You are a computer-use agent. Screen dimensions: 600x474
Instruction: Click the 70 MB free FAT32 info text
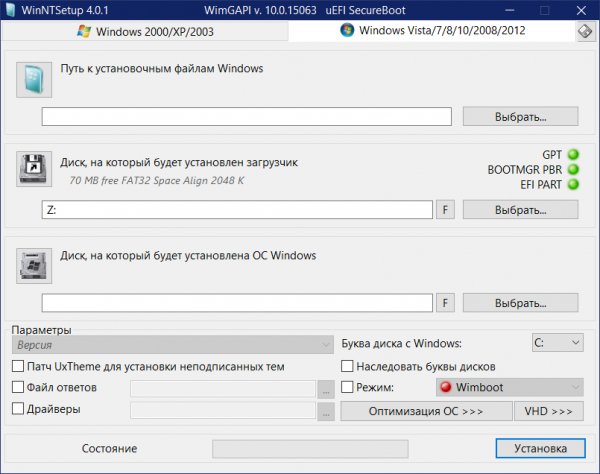coord(157,180)
